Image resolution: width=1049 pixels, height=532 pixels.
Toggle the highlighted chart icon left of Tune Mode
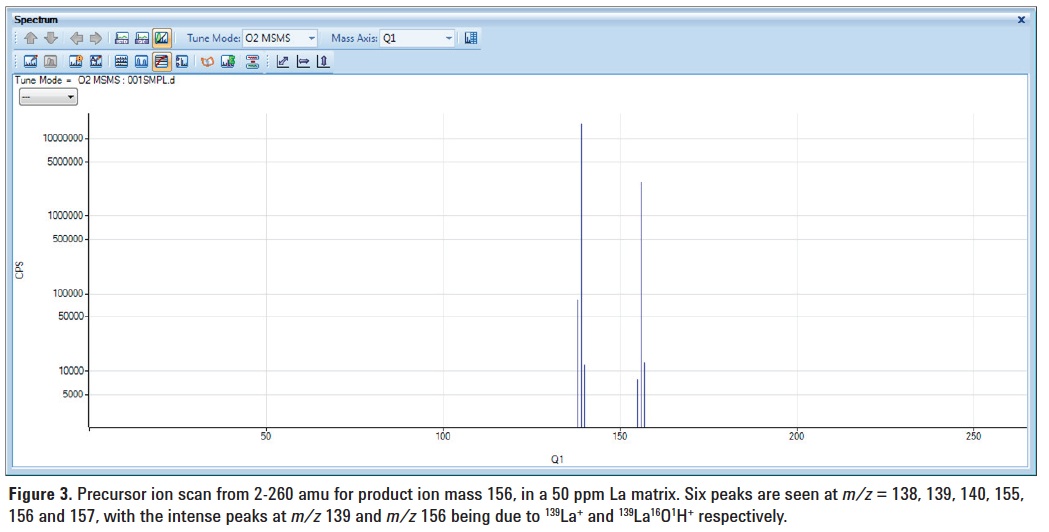coord(161,39)
